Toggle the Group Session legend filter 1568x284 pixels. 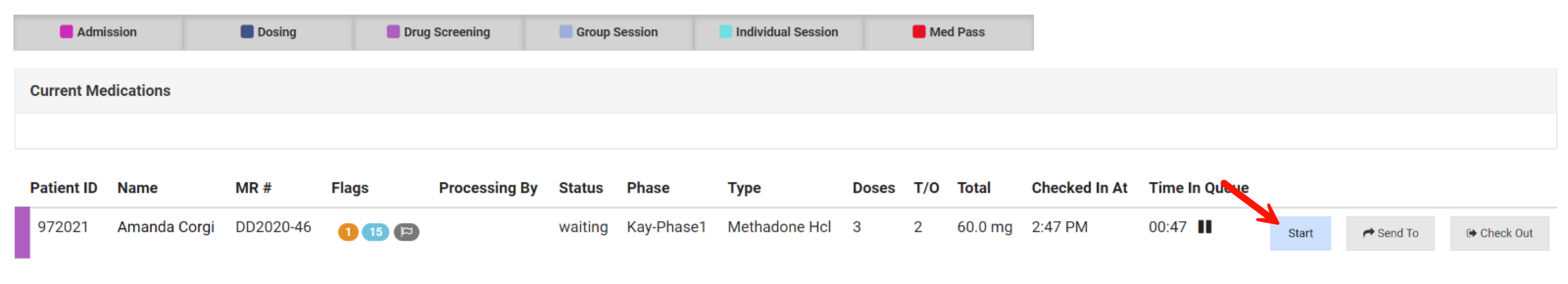pyautogui.click(x=609, y=32)
